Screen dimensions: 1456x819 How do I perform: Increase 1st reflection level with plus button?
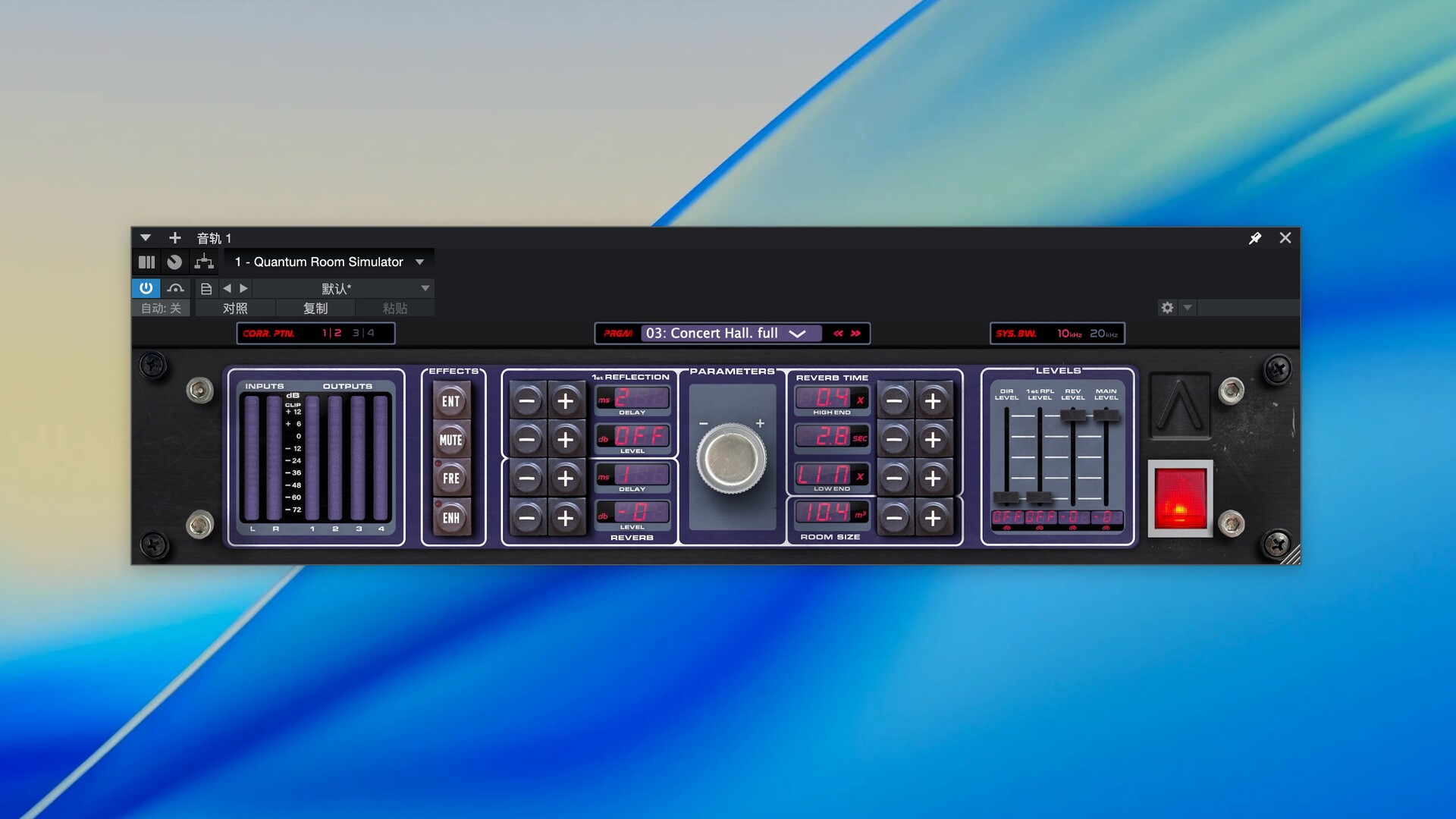point(565,440)
